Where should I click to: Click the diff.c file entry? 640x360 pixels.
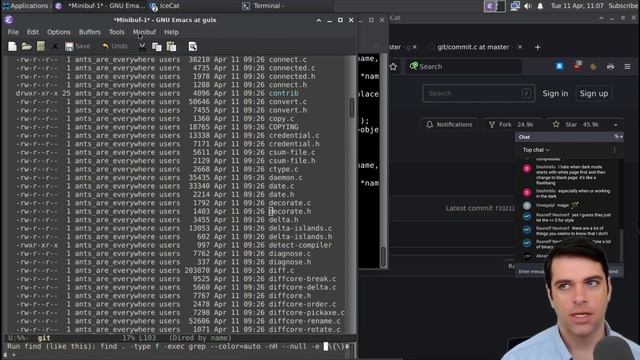(x=281, y=271)
